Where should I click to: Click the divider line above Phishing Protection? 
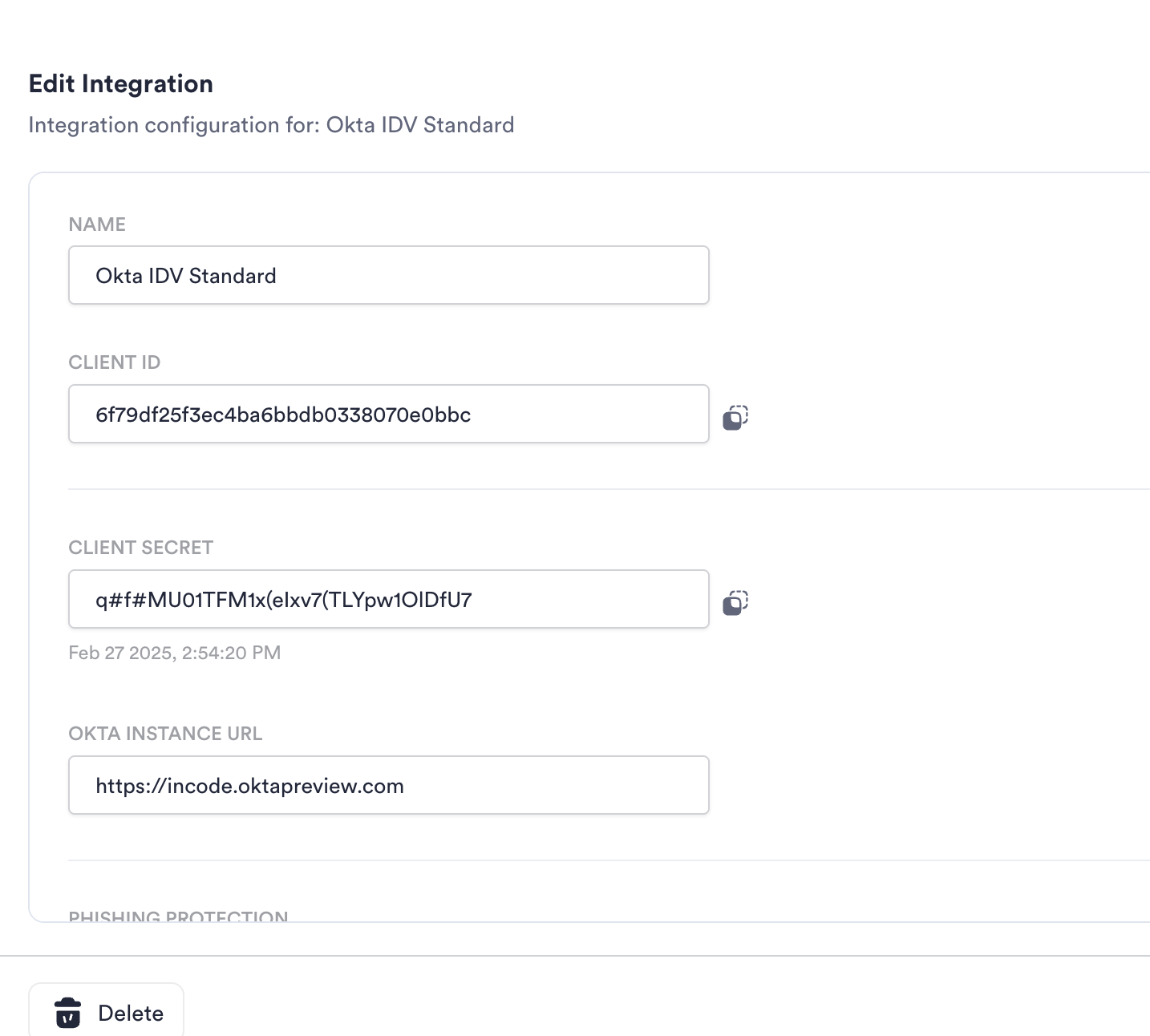[609, 860]
